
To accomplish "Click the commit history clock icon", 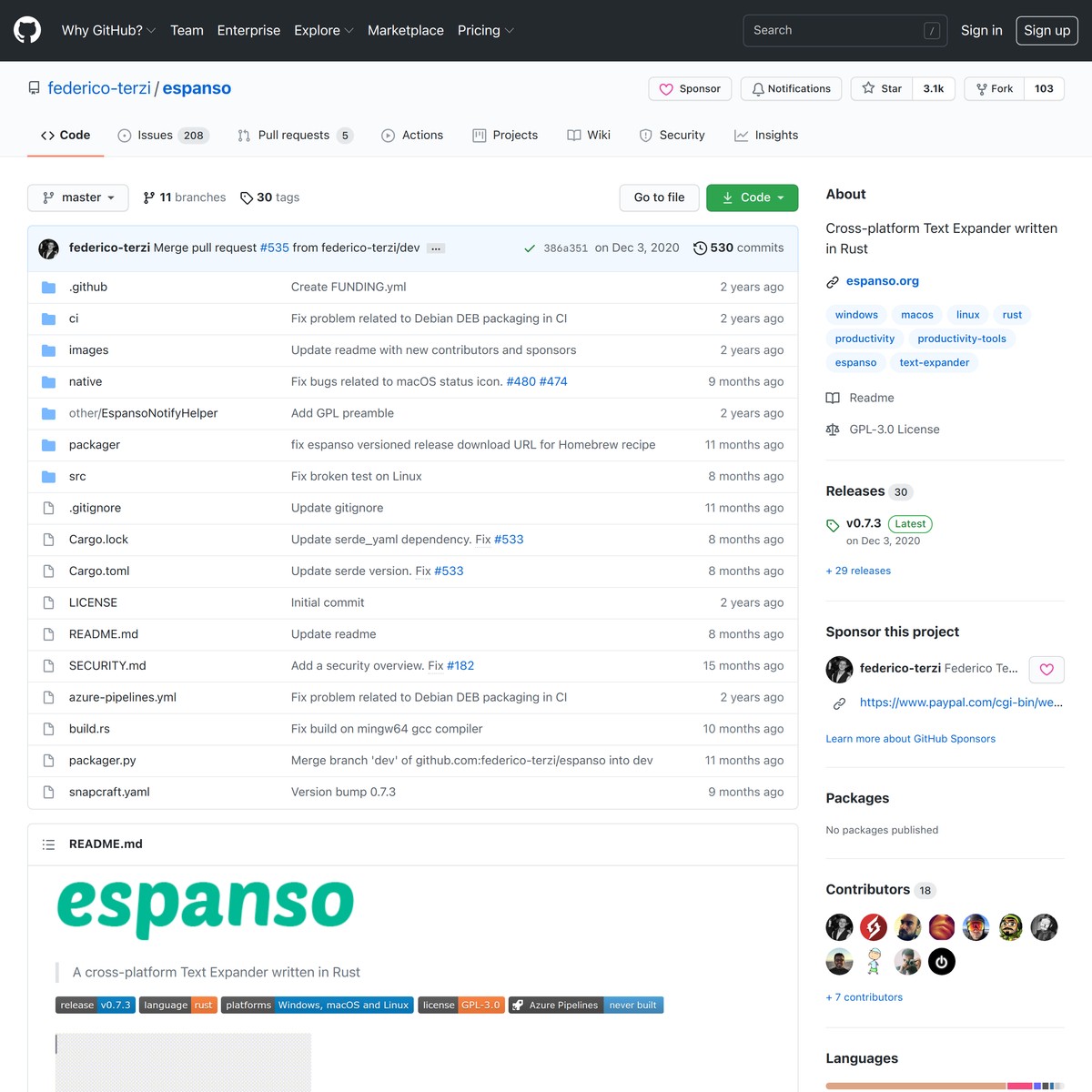I will [x=700, y=248].
